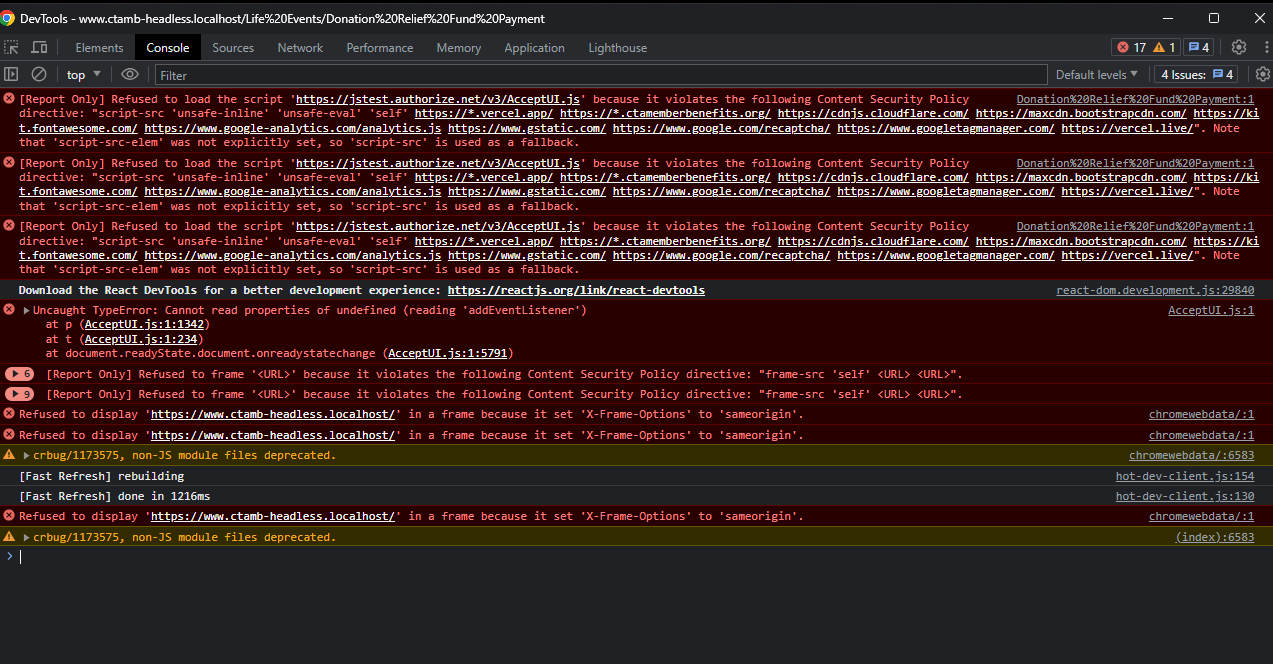The height and width of the screenshot is (664, 1273).
Task: Open DevTools main settings gear
Action: 1239,47
